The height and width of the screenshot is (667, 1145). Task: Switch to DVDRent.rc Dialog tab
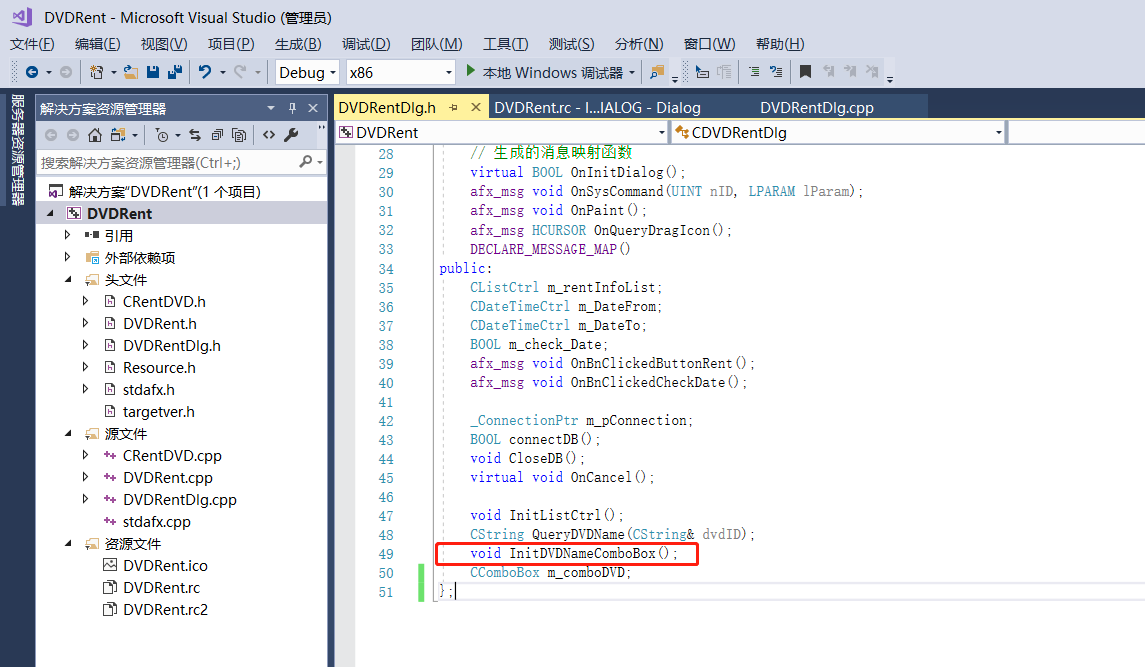(597, 107)
